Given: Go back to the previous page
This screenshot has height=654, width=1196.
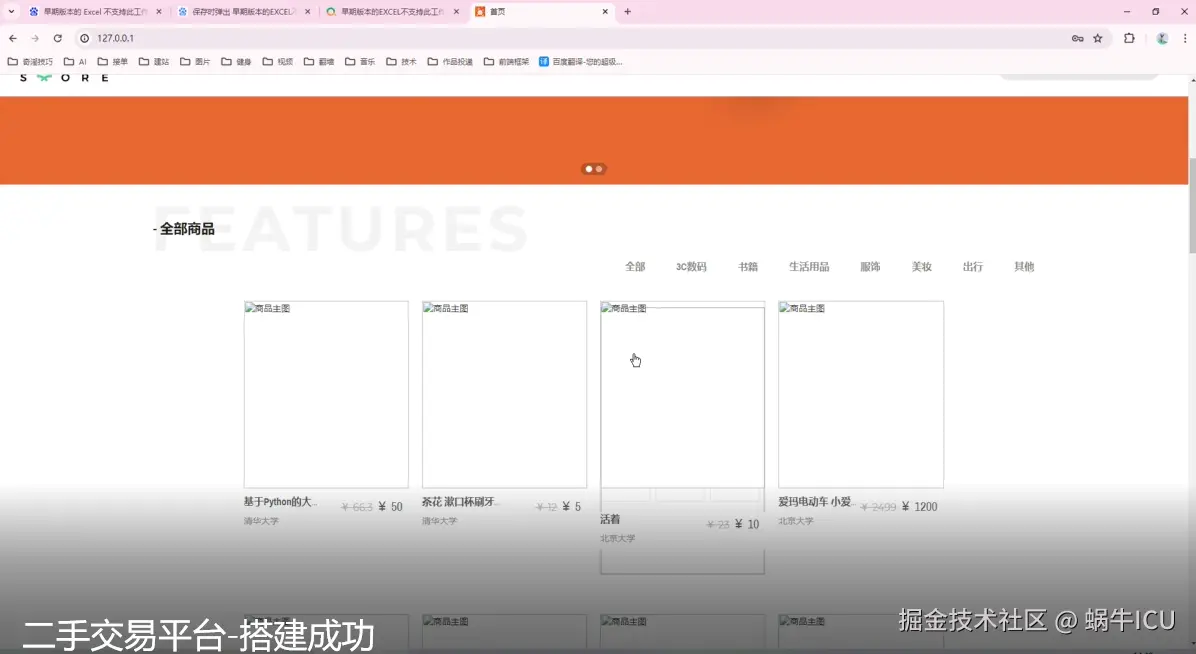Looking at the screenshot, I should coord(13,38).
